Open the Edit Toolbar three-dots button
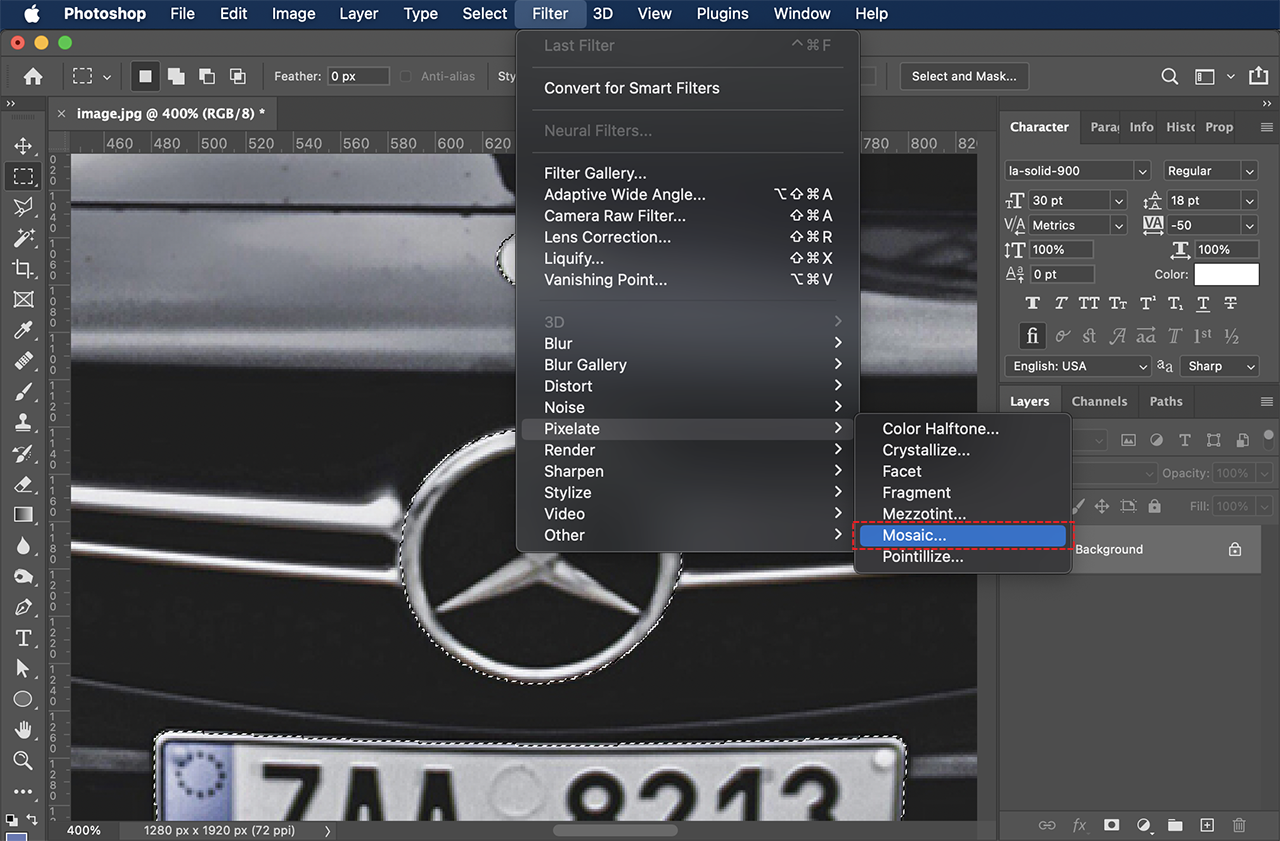 pos(22,791)
